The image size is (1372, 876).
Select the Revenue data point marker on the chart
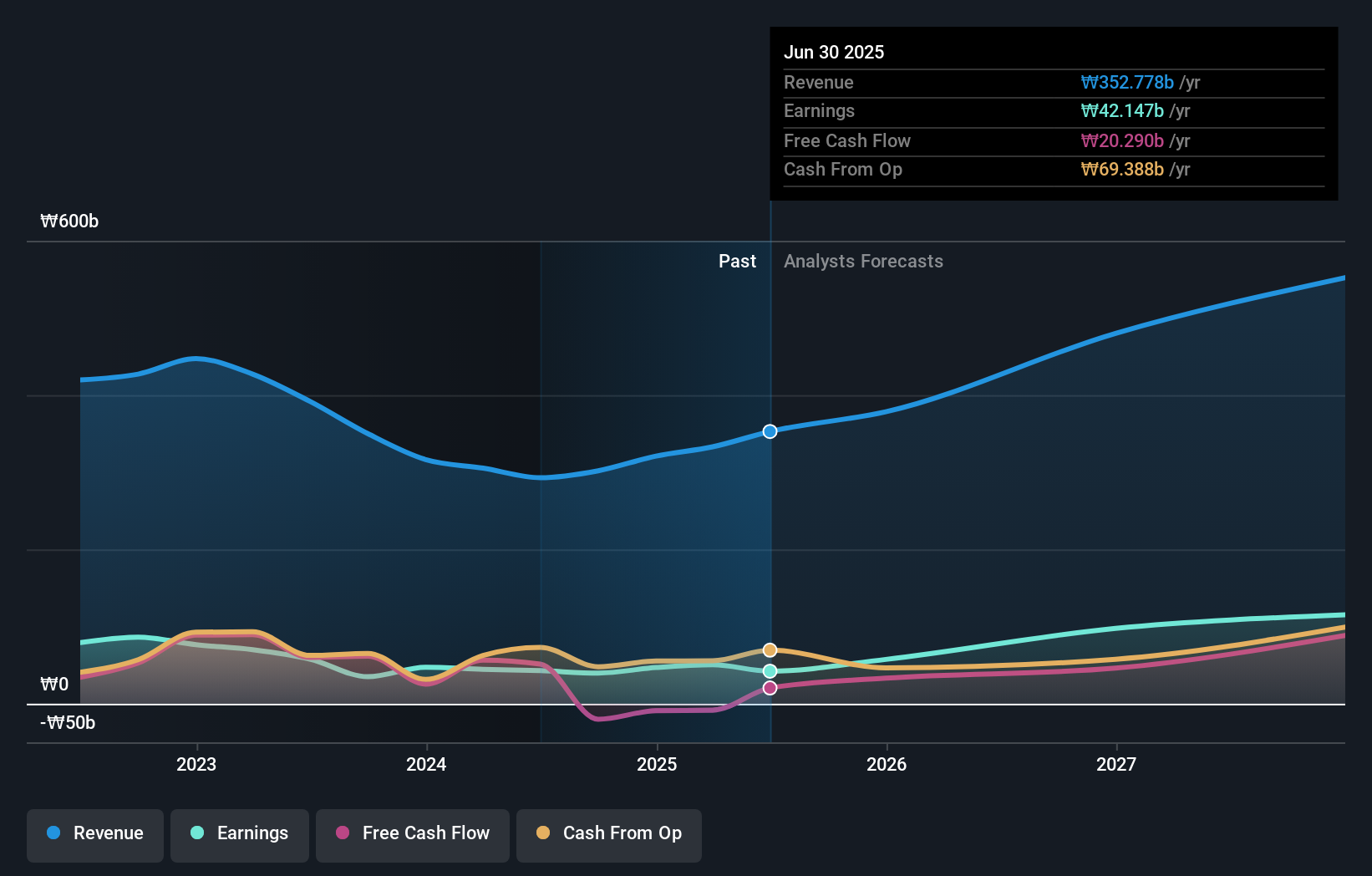(x=770, y=431)
